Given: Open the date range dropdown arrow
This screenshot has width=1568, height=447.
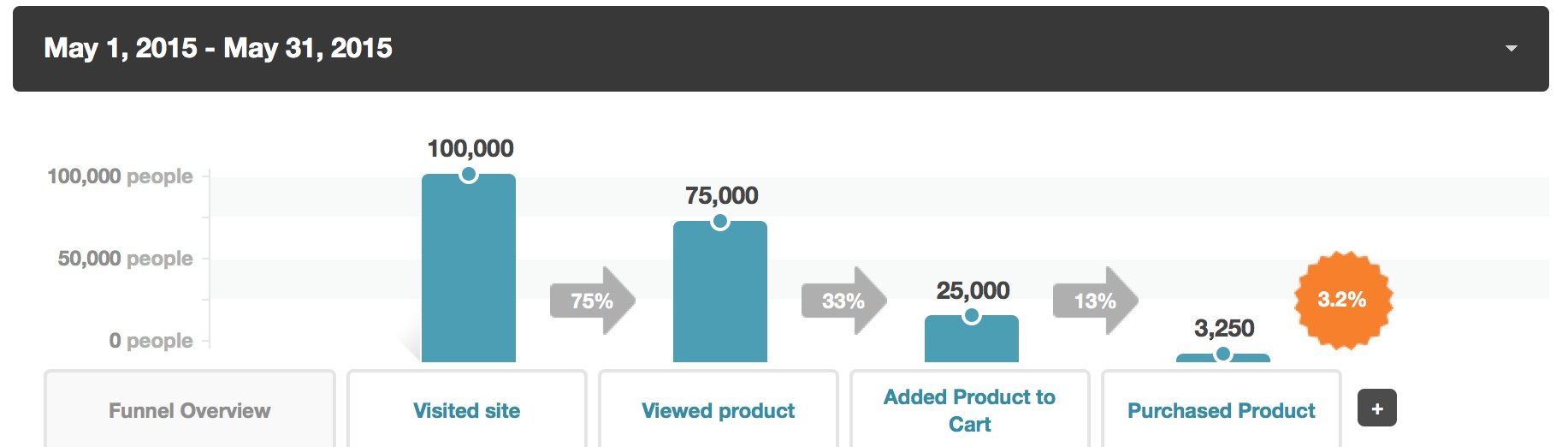Looking at the screenshot, I should click(1512, 49).
